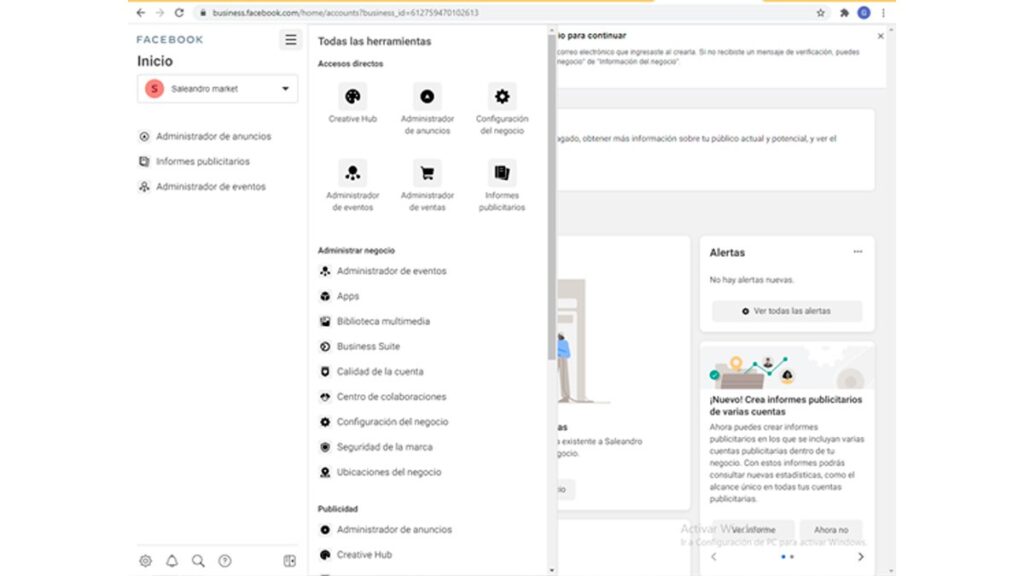Screen dimensions: 1024x576
Task: Reload the page with refresh icon
Action: [179, 12]
